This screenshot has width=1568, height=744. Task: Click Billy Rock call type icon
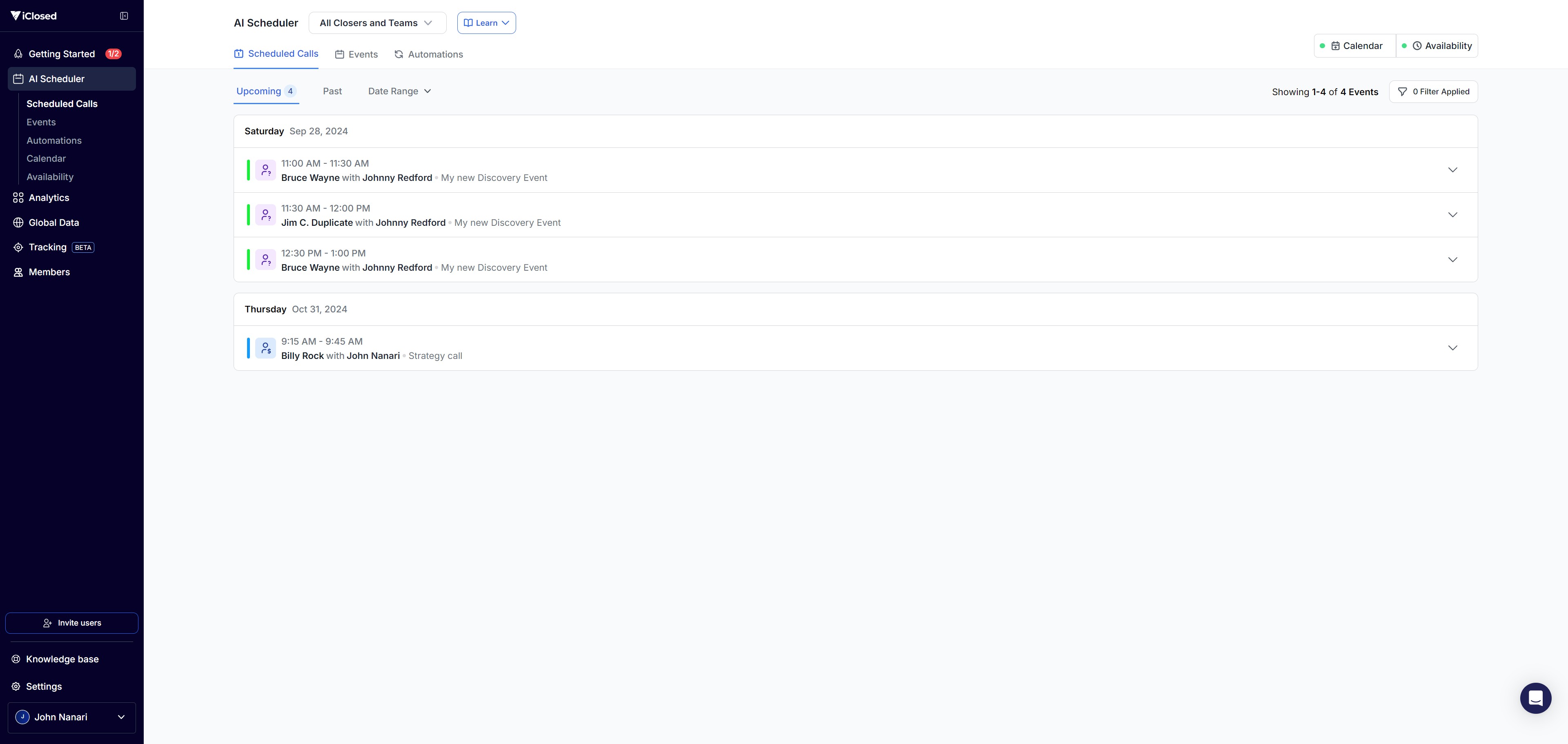pyautogui.click(x=265, y=348)
